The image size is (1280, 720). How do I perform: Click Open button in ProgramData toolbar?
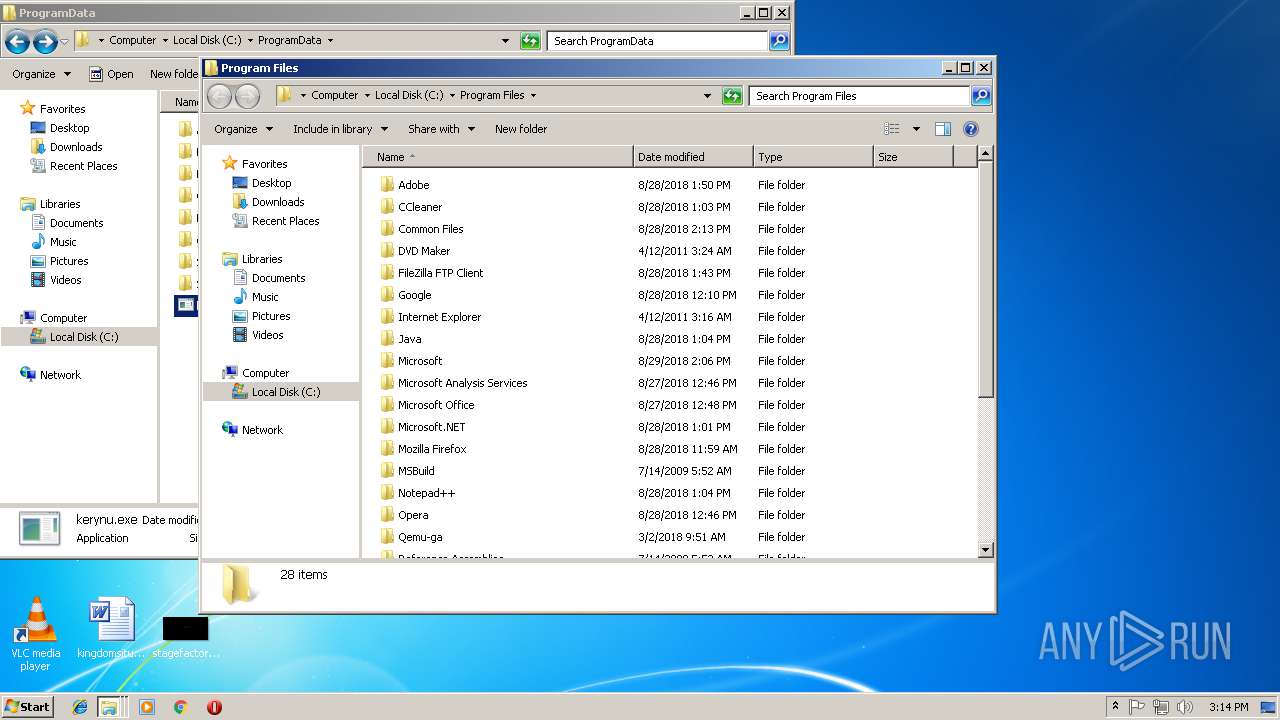pos(111,74)
